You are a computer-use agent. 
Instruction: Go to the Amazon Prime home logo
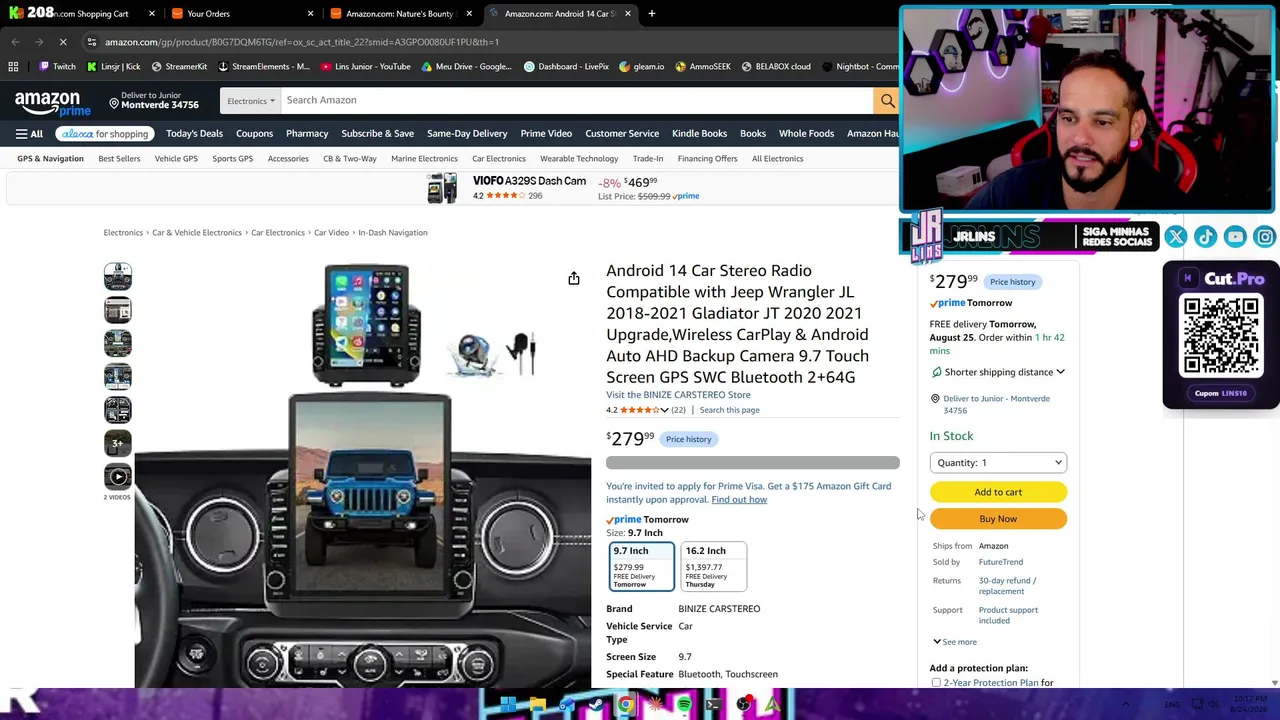53,103
